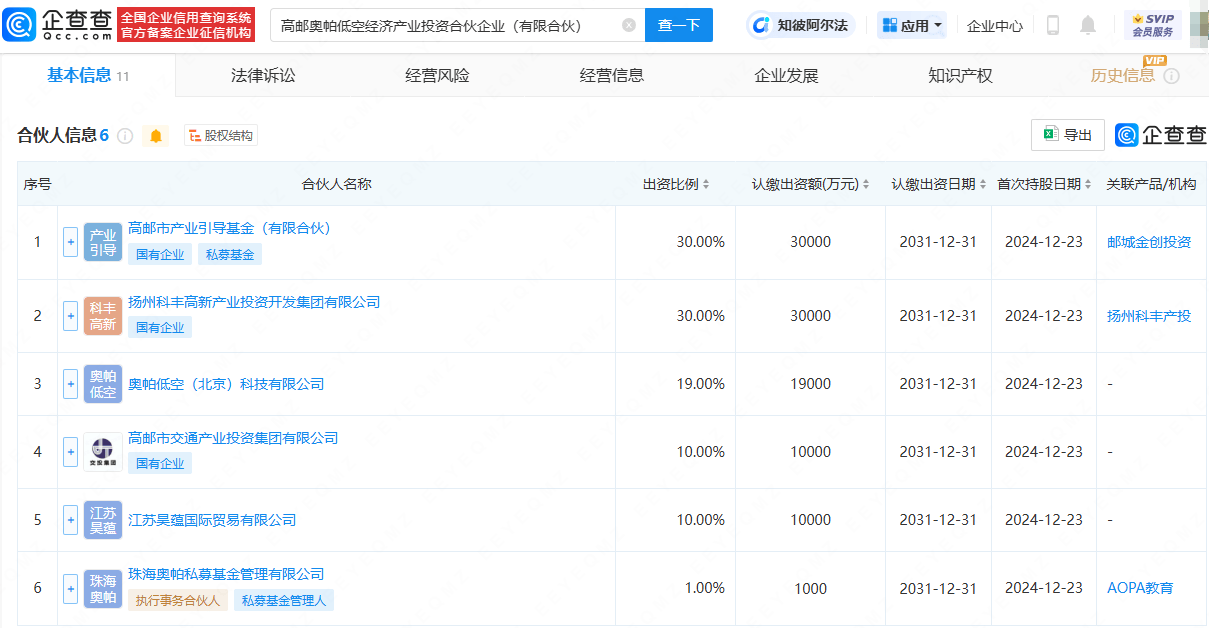Screen dimensions: 1209x628
Task: Switch to 知识产权 tab
Action: point(960,76)
